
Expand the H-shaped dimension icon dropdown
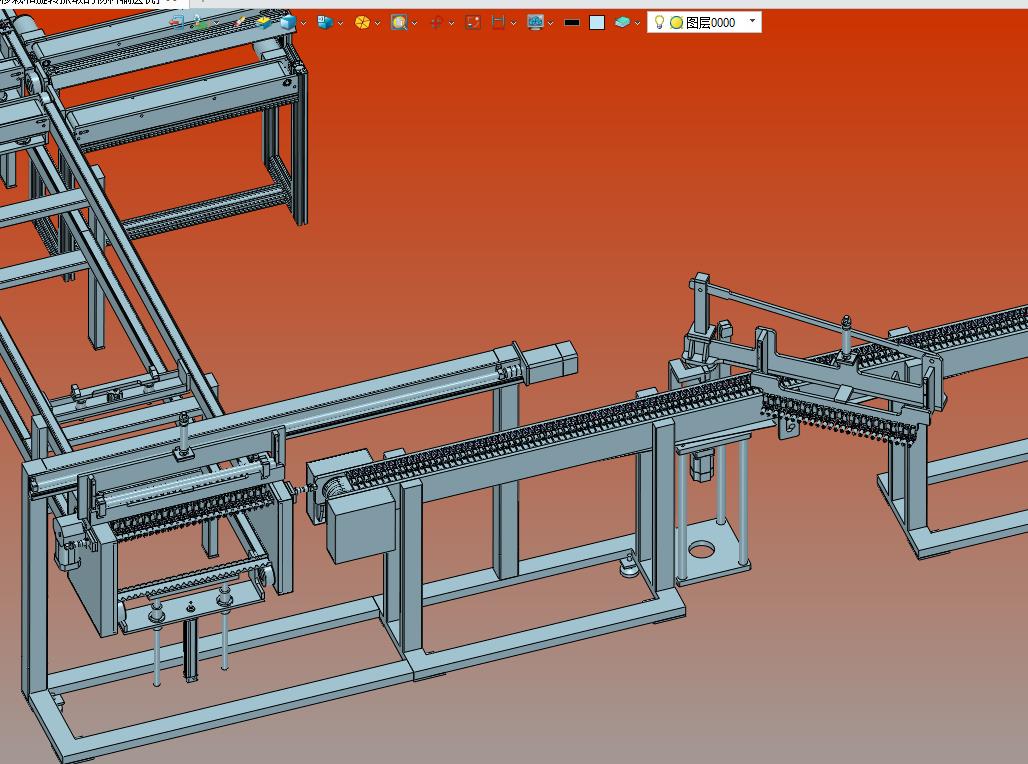point(513,23)
